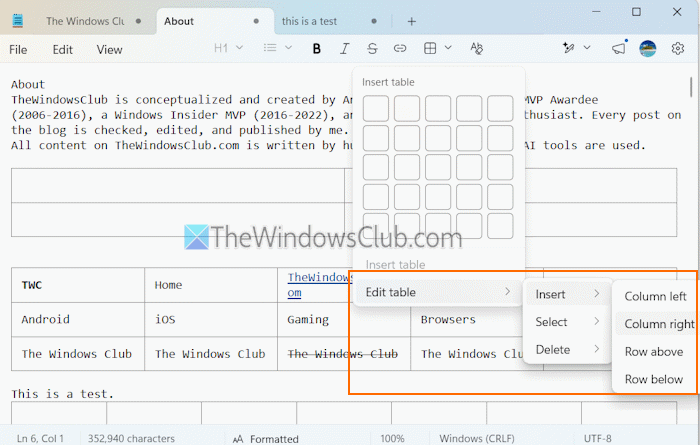The height and width of the screenshot is (445, 700).
Task: Click the Notepad app icon in title bar
Action: click(17, 21)
